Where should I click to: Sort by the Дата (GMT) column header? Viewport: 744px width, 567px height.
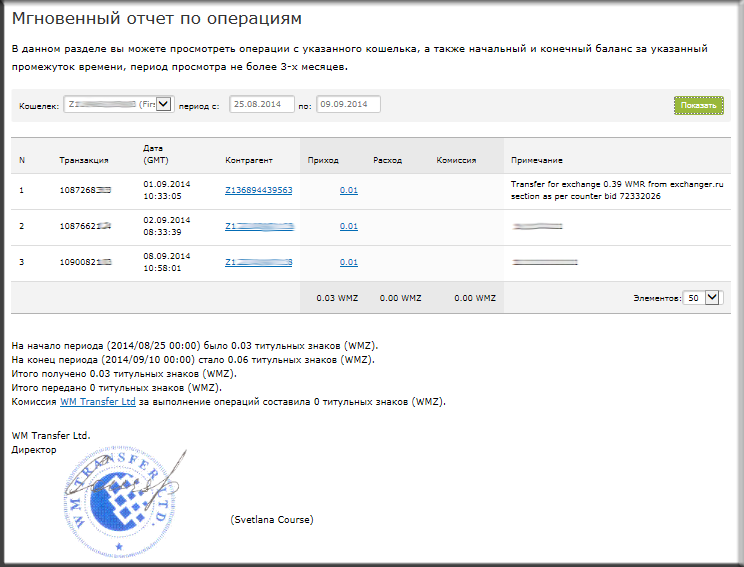156,154
